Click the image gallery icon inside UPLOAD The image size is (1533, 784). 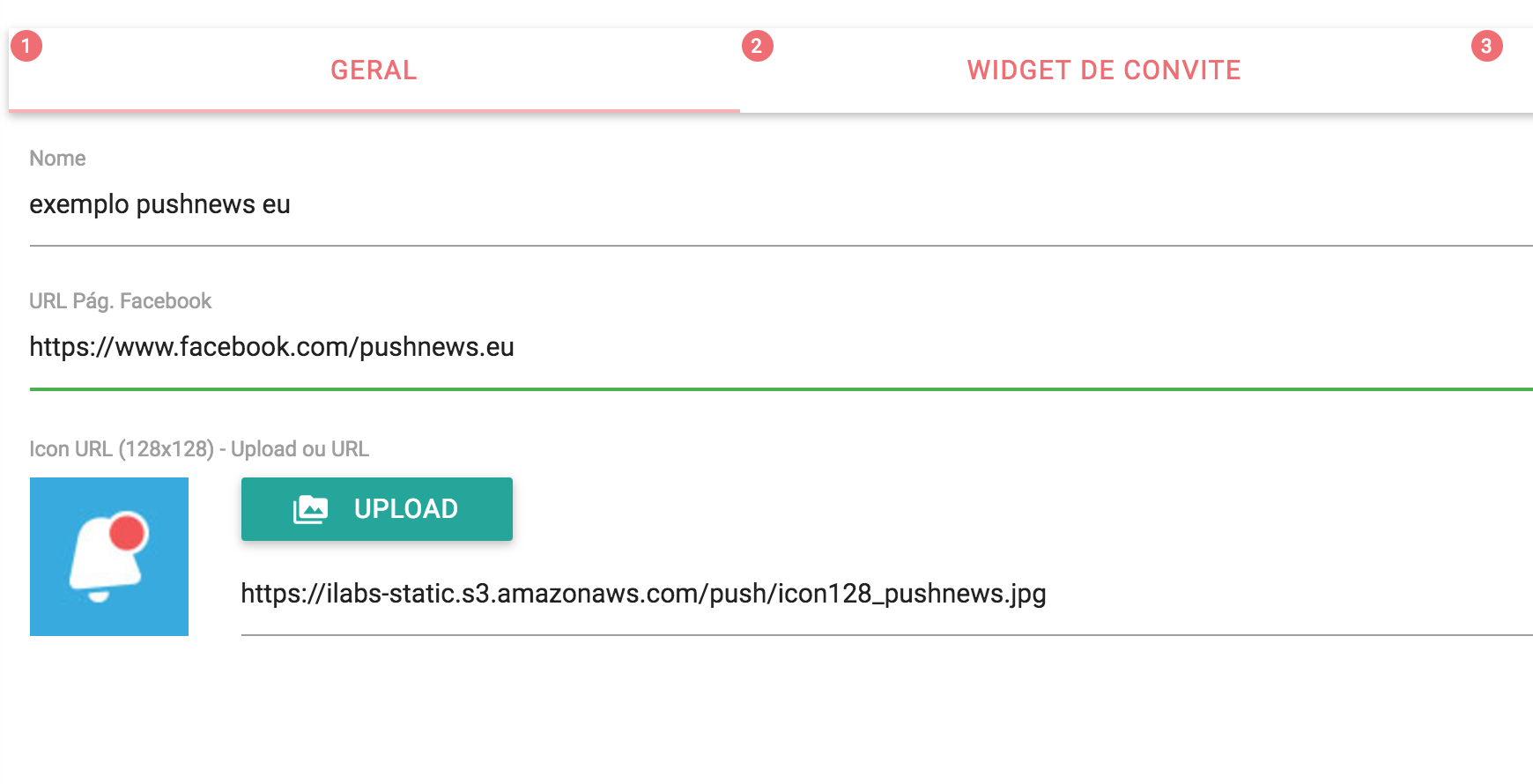coord(310,509)
